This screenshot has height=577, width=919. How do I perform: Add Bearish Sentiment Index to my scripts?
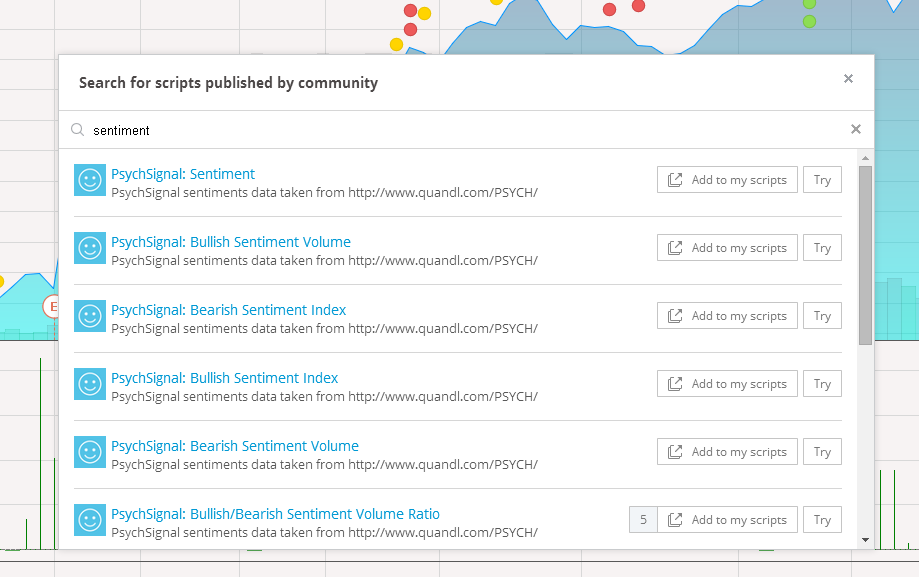[x=727, y=316]
